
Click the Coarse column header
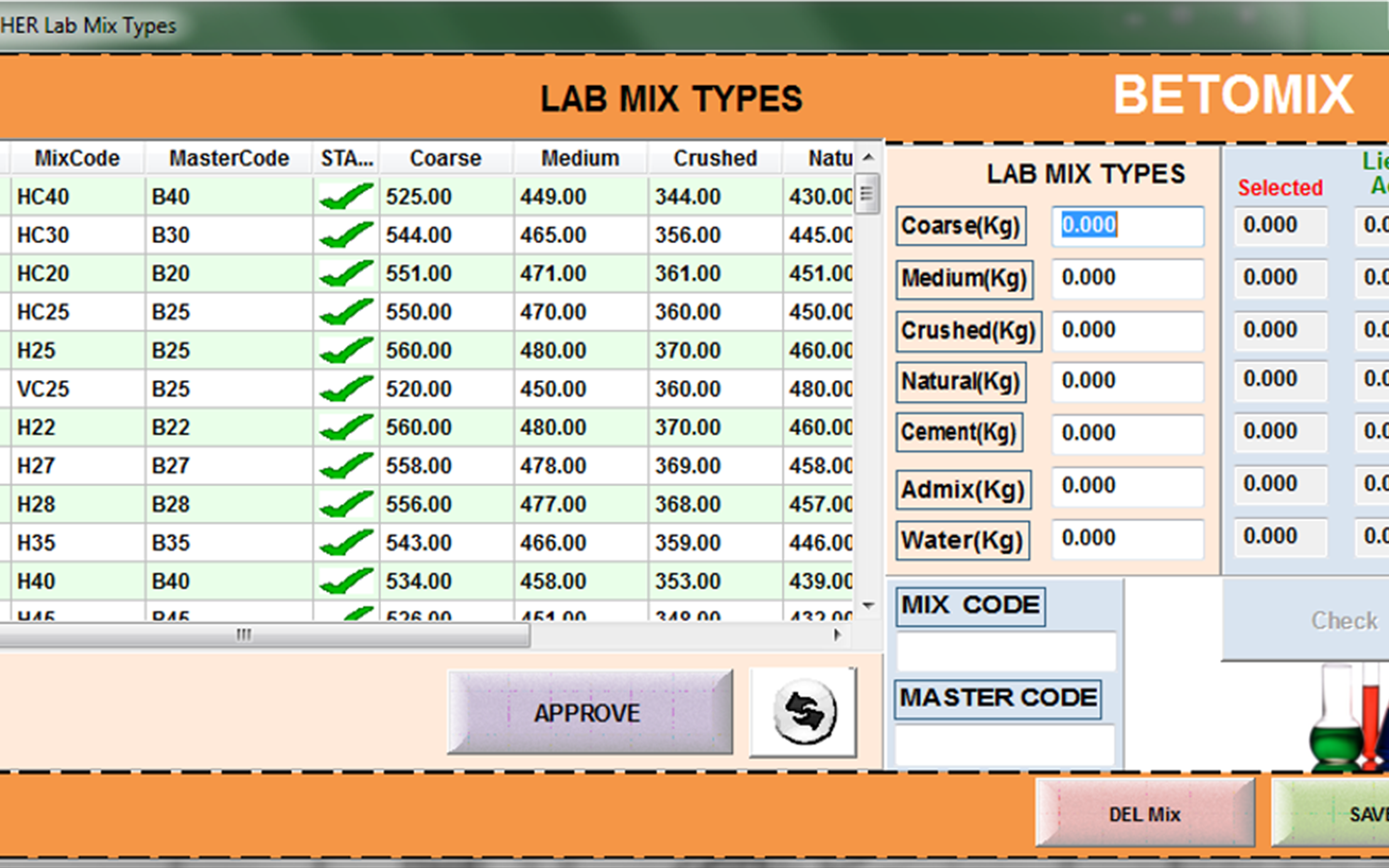[446, 158]
